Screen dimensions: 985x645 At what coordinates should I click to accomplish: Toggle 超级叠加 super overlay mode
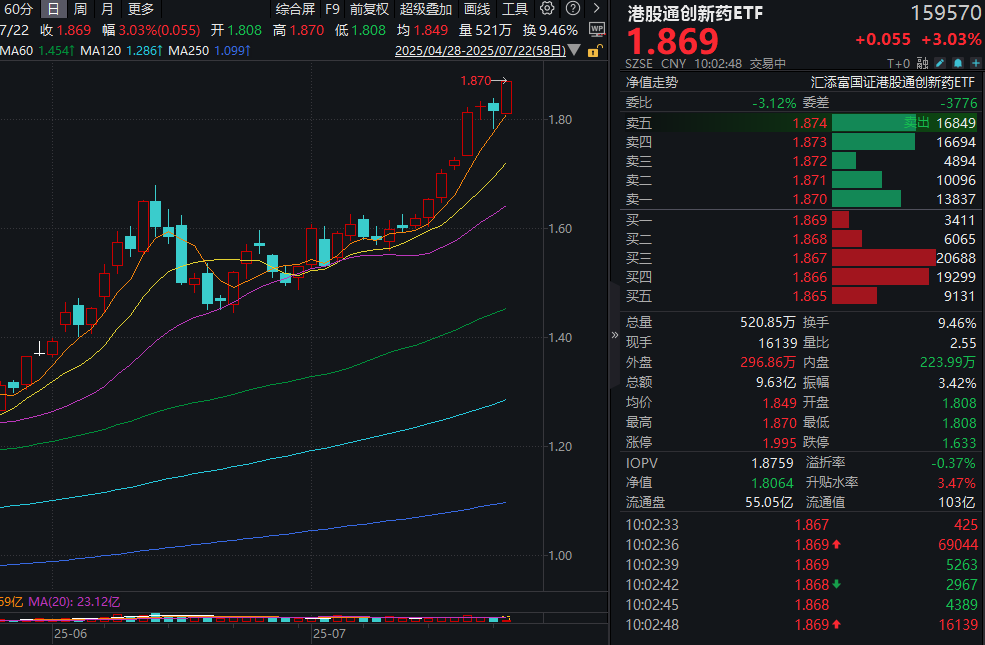click(425, 9)
